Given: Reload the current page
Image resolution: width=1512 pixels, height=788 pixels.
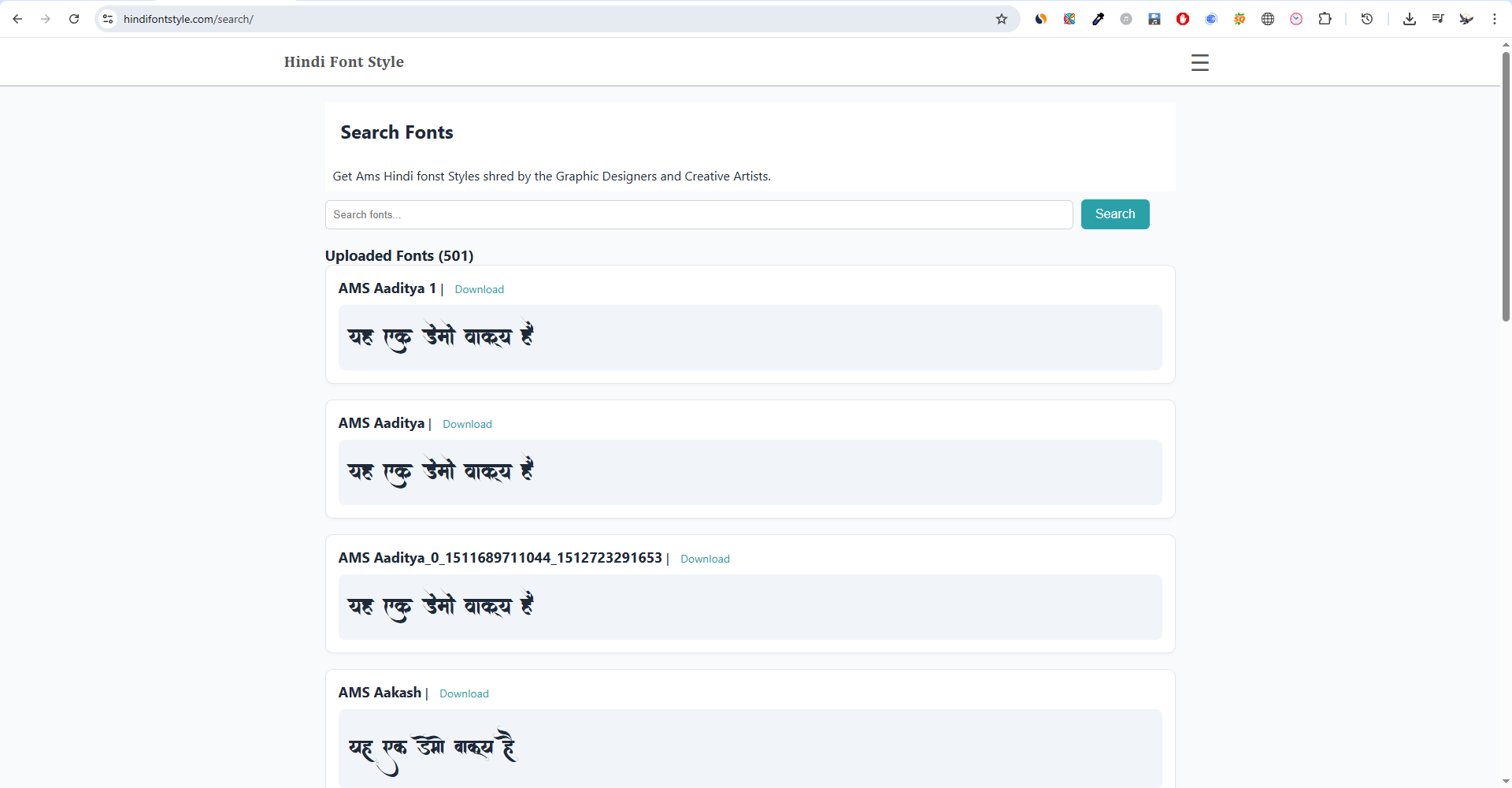Looking at the screenshot, I should coord(74,19).
